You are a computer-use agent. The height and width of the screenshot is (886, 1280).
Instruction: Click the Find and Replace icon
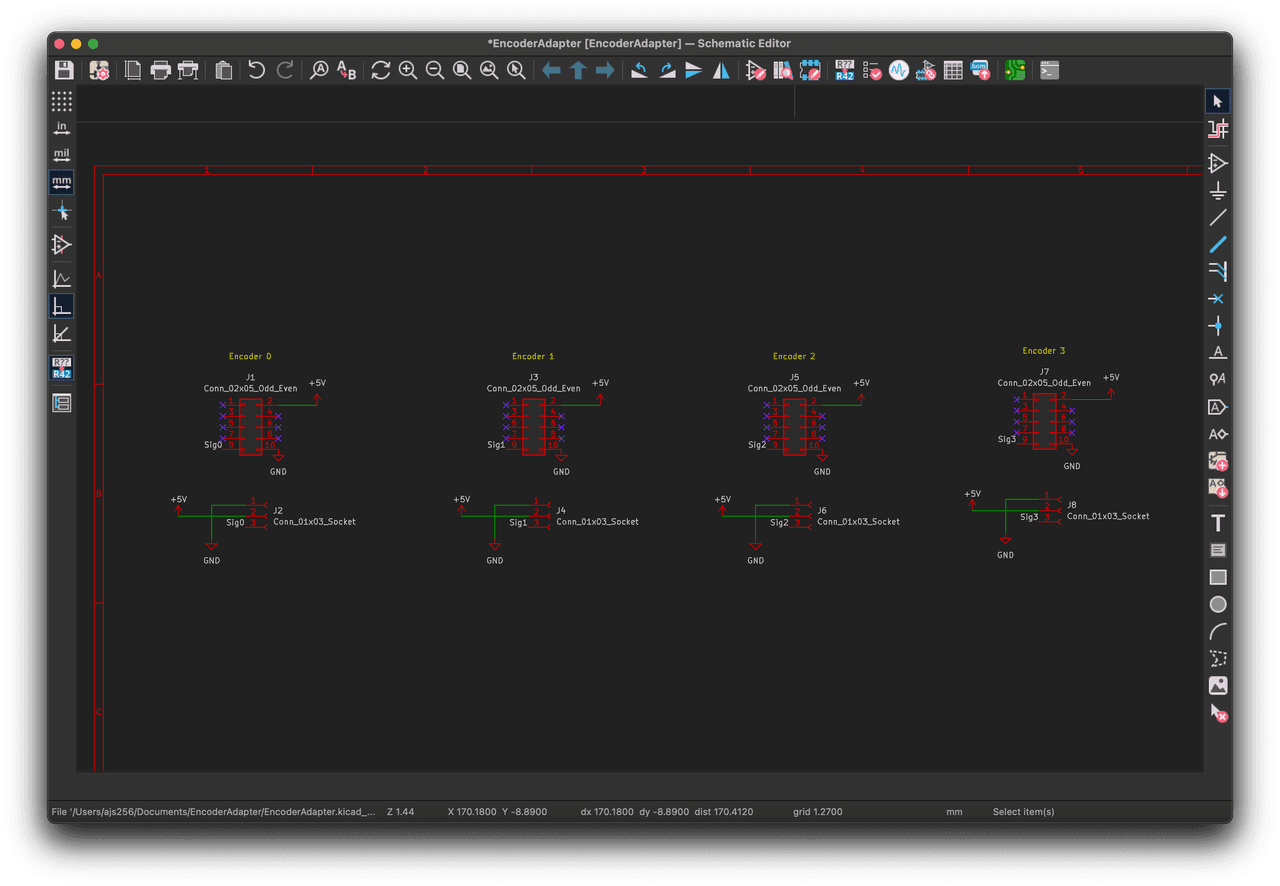pyautogui.click(x=346, y=70)
